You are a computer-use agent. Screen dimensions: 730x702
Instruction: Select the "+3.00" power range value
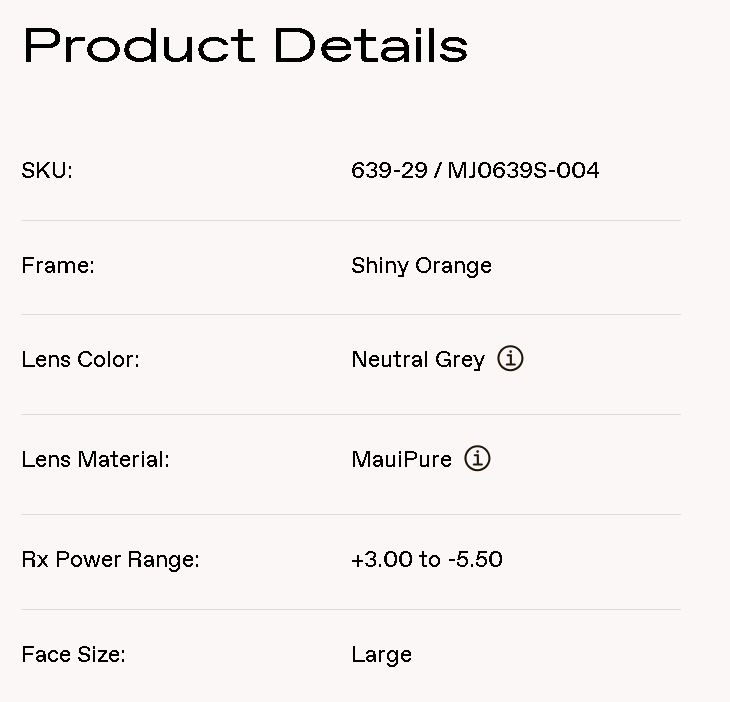[381, 560]
